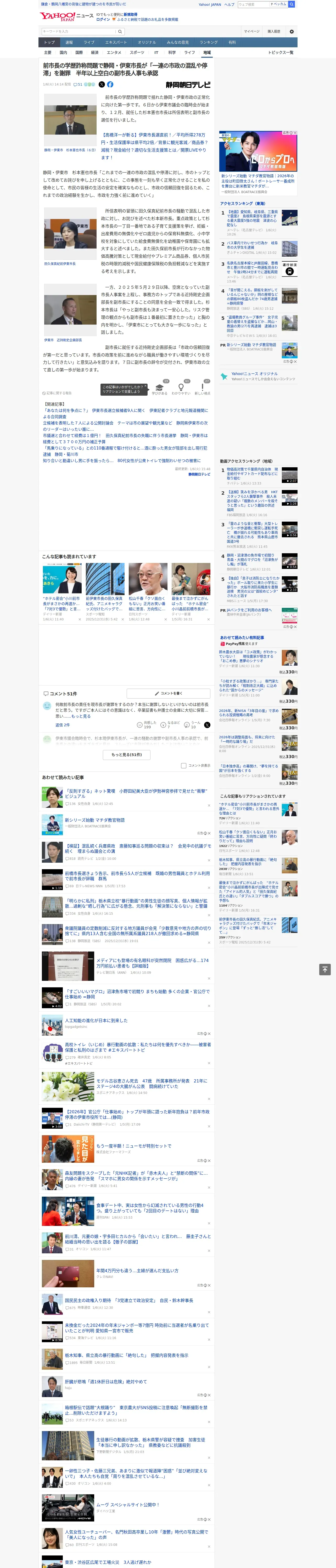336x1568 pixels.
Task: Click the 記事に関する報告 report icon link
Action: [57, 393]
